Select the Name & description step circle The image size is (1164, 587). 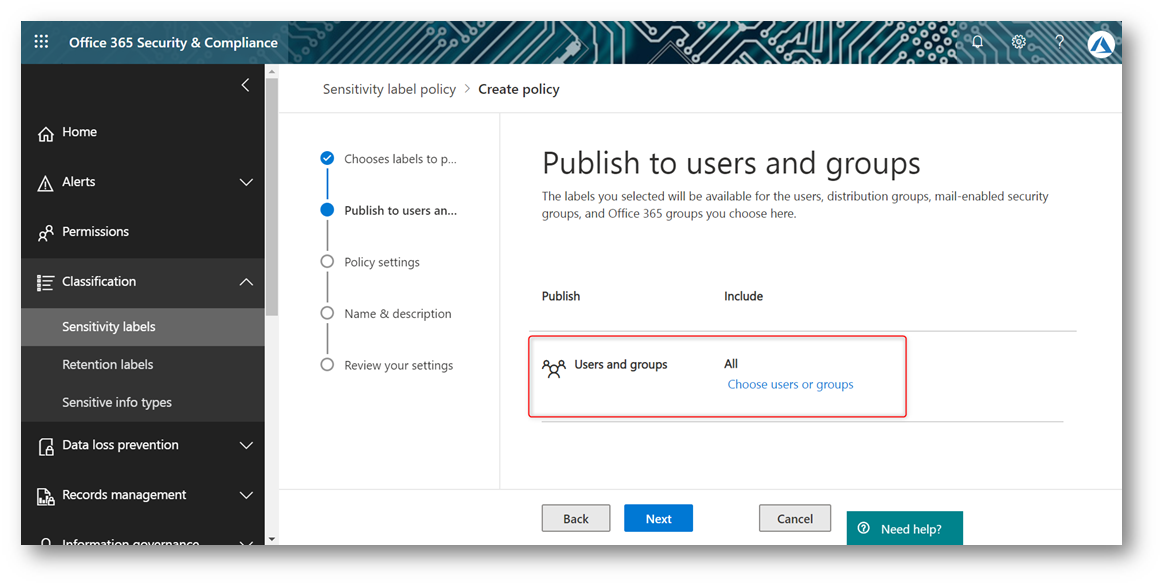click(327, 314)
